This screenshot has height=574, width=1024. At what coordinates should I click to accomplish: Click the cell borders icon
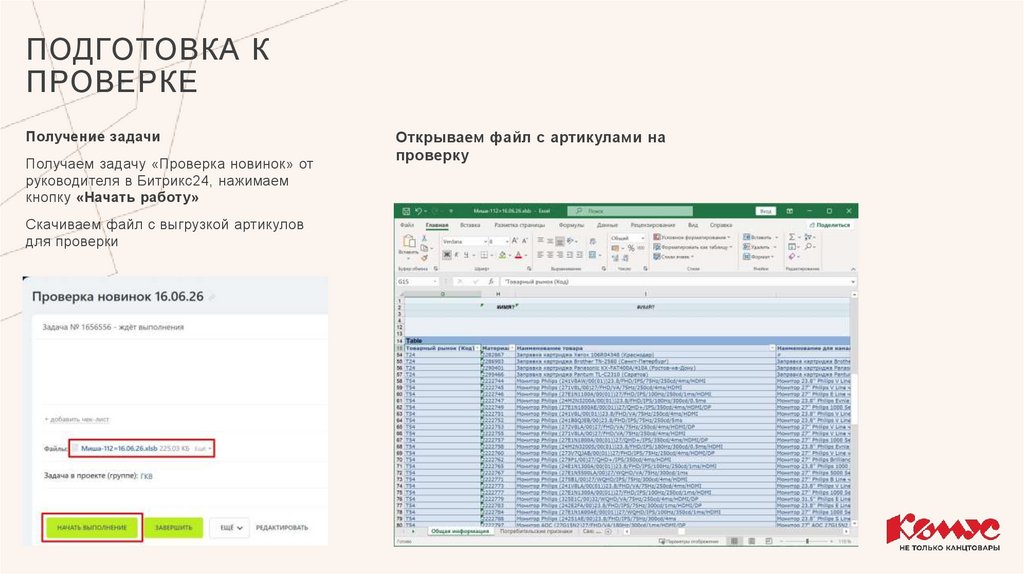click(484, 255)
